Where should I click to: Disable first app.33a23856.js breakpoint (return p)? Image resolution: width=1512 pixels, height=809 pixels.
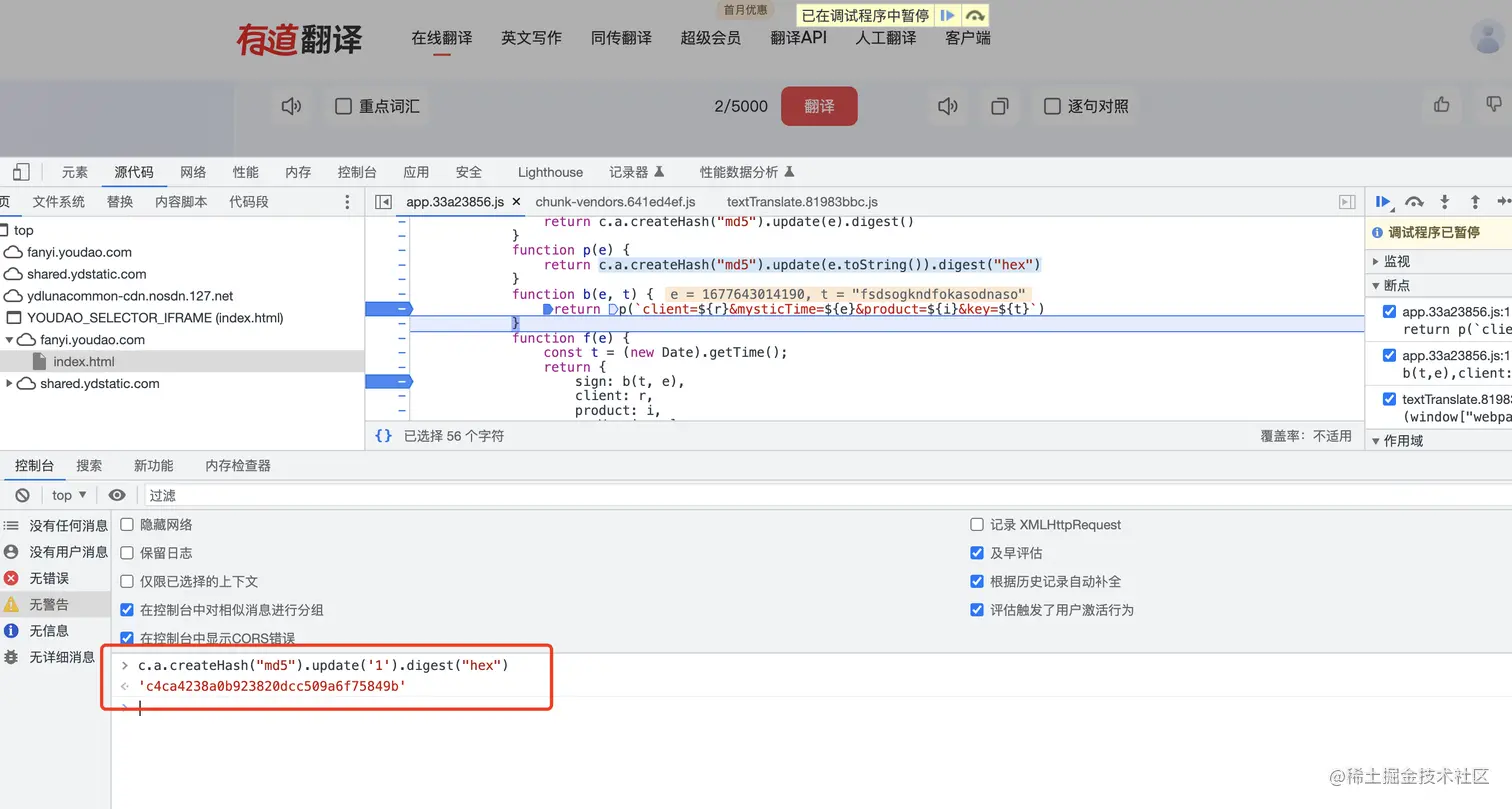click(x=1389, y=312)
